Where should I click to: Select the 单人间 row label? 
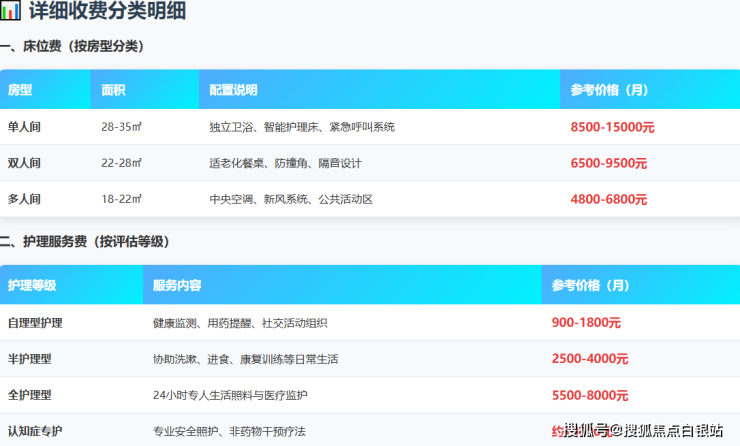point(24,127)
